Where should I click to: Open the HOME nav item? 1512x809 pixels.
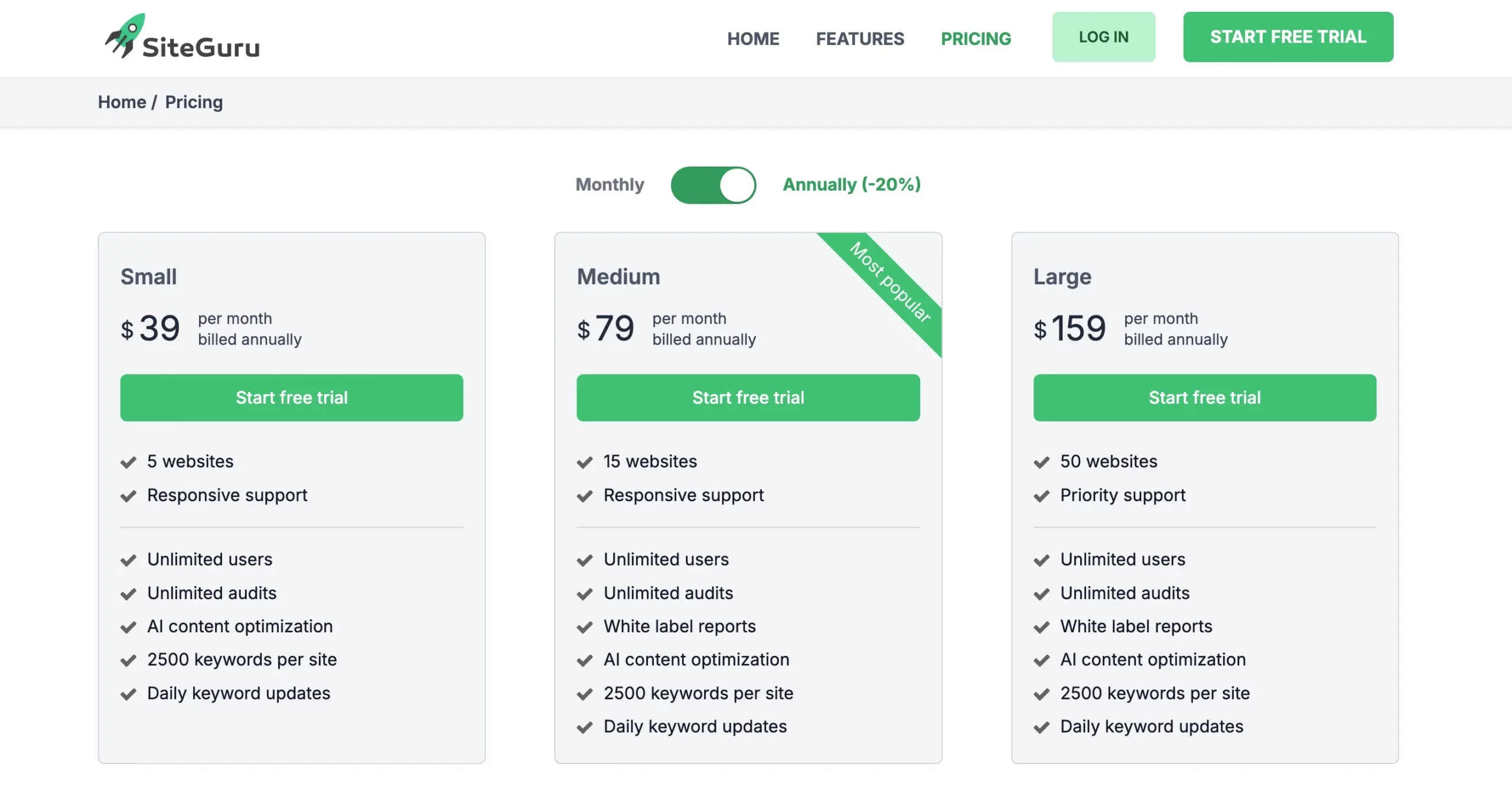tap(753, 38)
